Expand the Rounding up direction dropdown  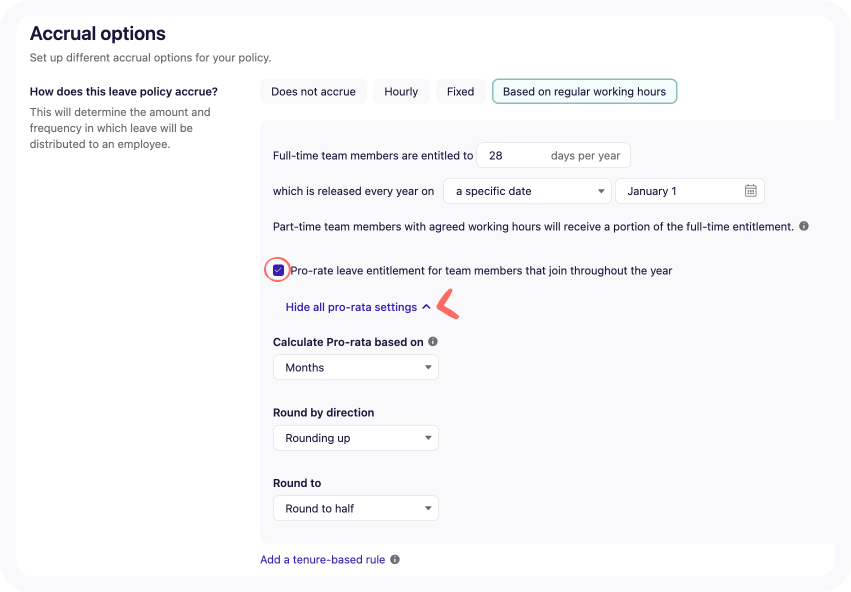355,438
